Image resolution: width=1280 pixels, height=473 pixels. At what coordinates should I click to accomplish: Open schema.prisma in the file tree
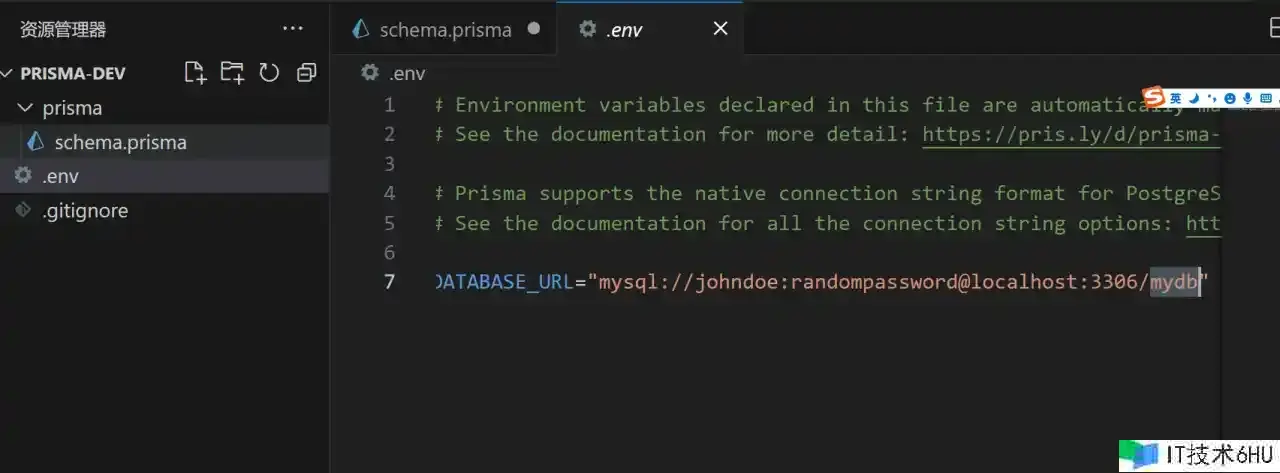coord(120,142)
